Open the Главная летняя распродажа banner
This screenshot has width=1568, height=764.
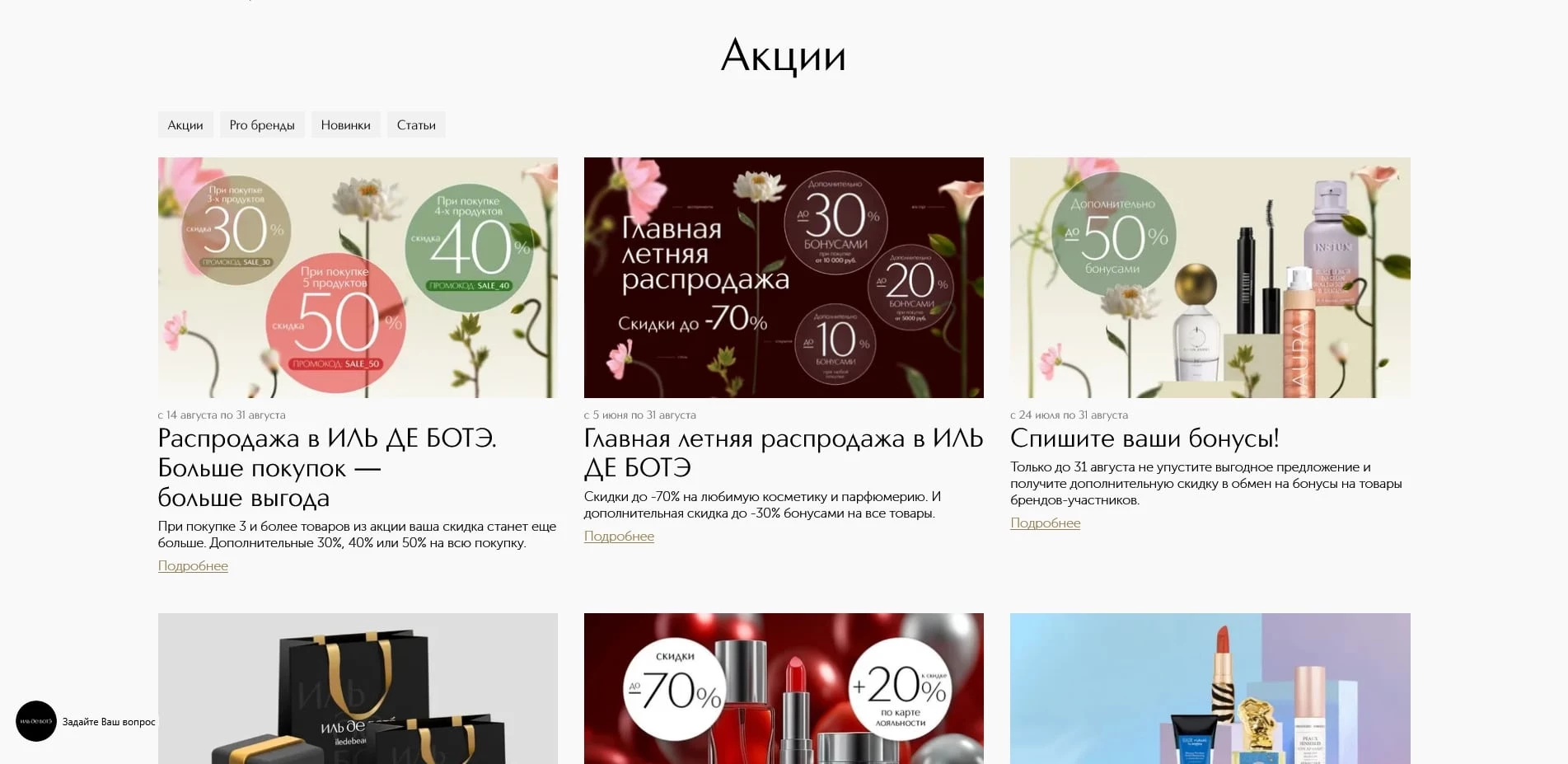tap(784, 278)
